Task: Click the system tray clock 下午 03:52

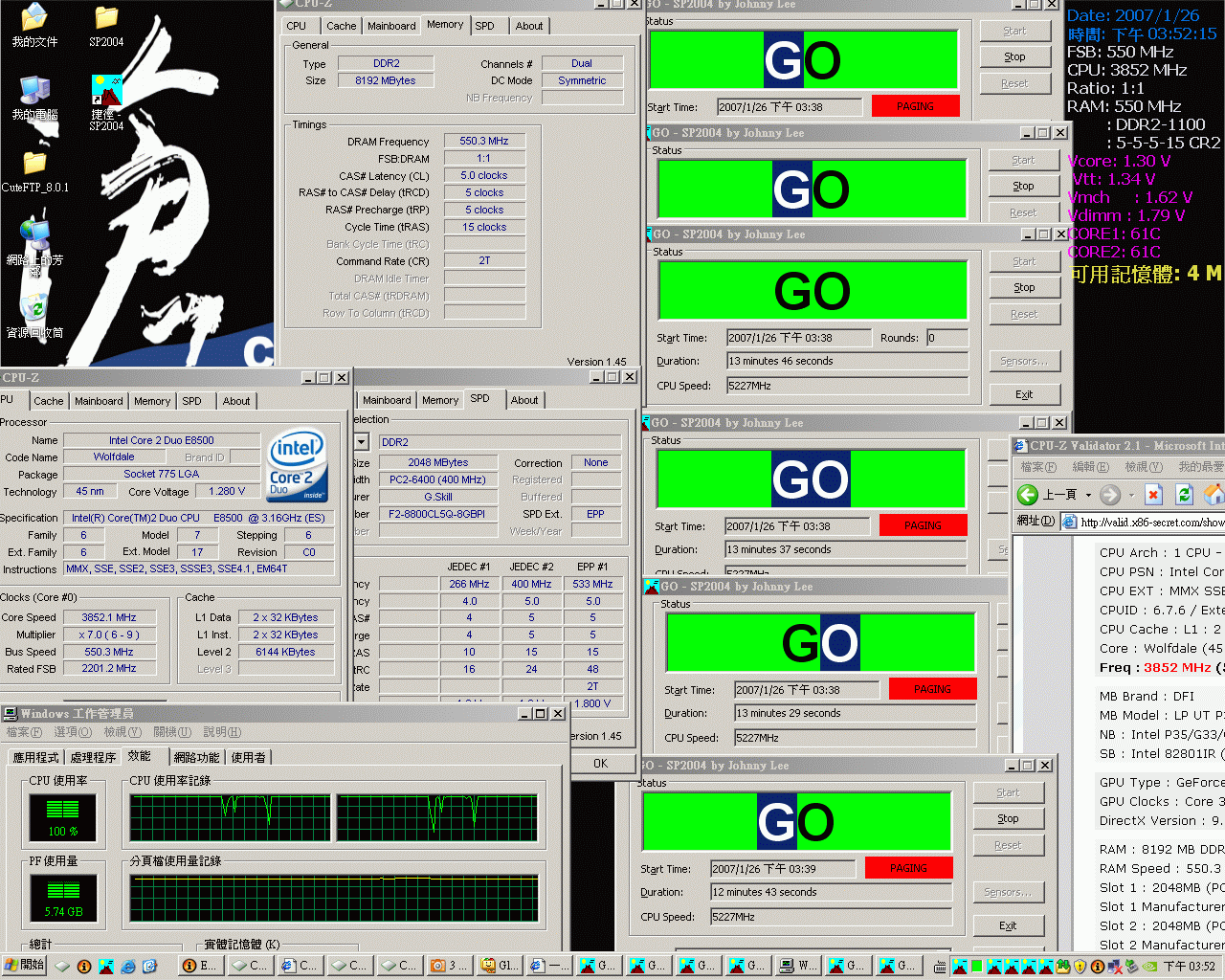Action: pos(1190,967)
